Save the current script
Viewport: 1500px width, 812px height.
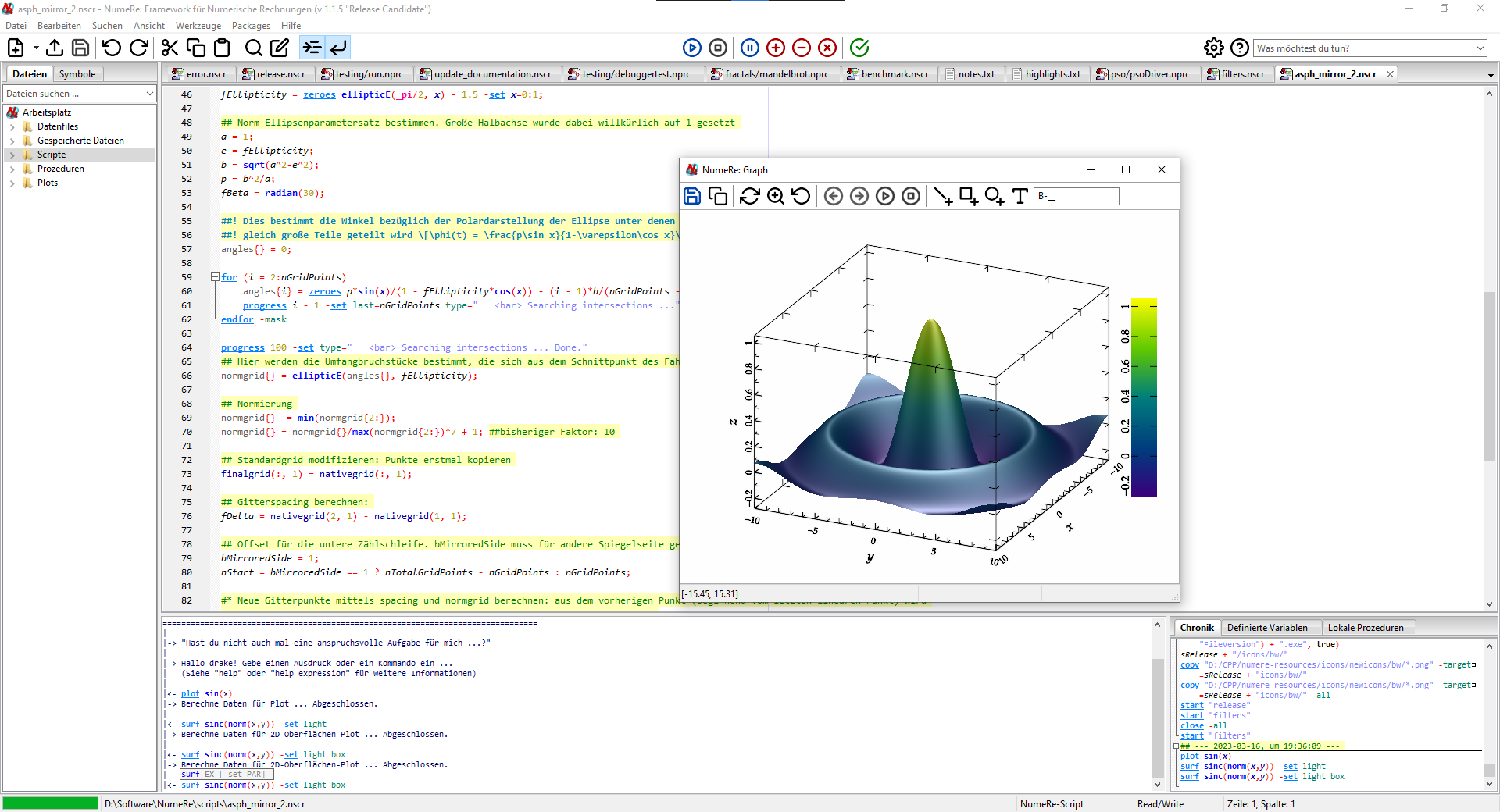coord(80,48)
